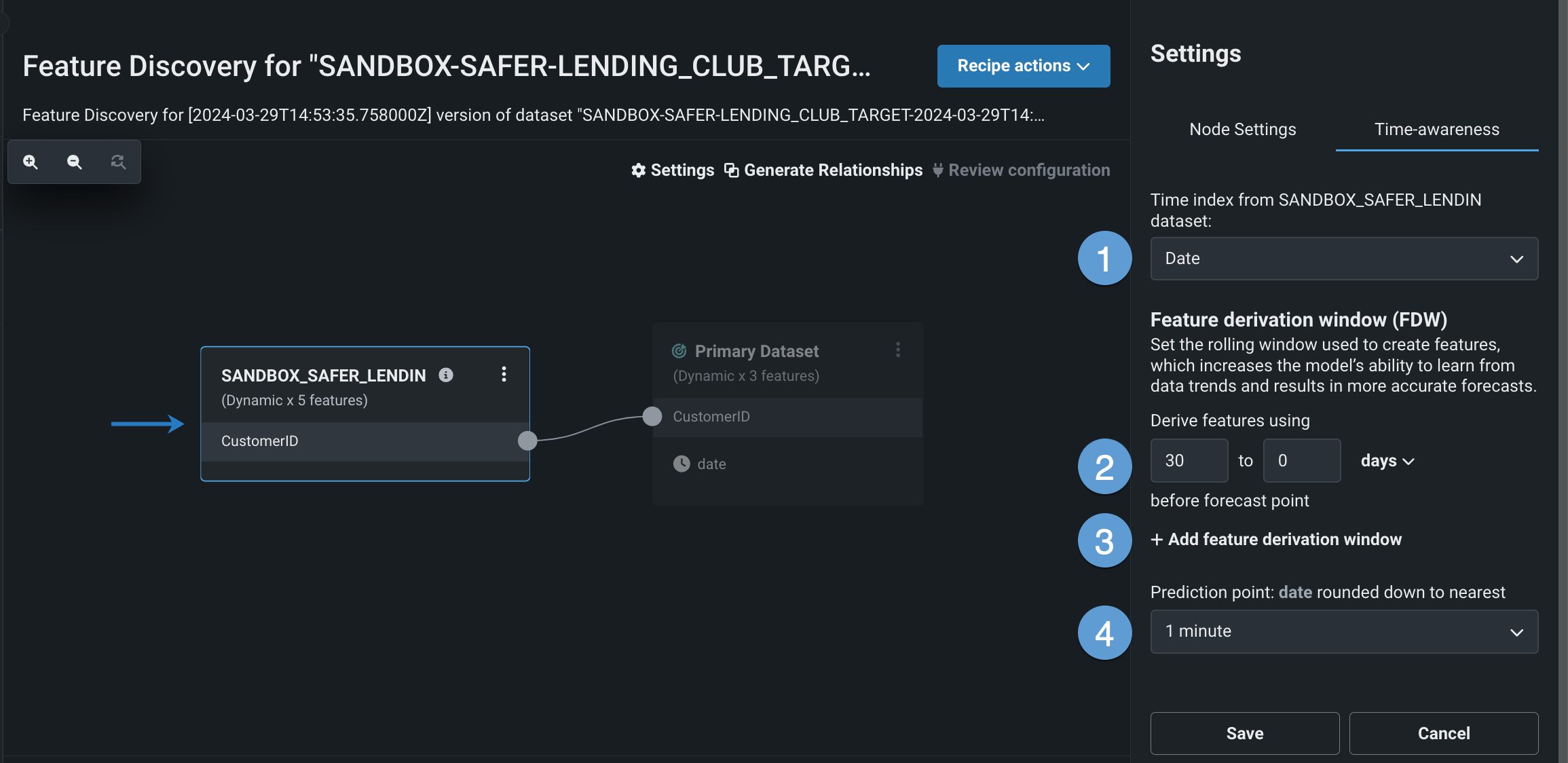Click the Settings gear link
Viewport: 1568px width, 763px height.
click(673, 170)
